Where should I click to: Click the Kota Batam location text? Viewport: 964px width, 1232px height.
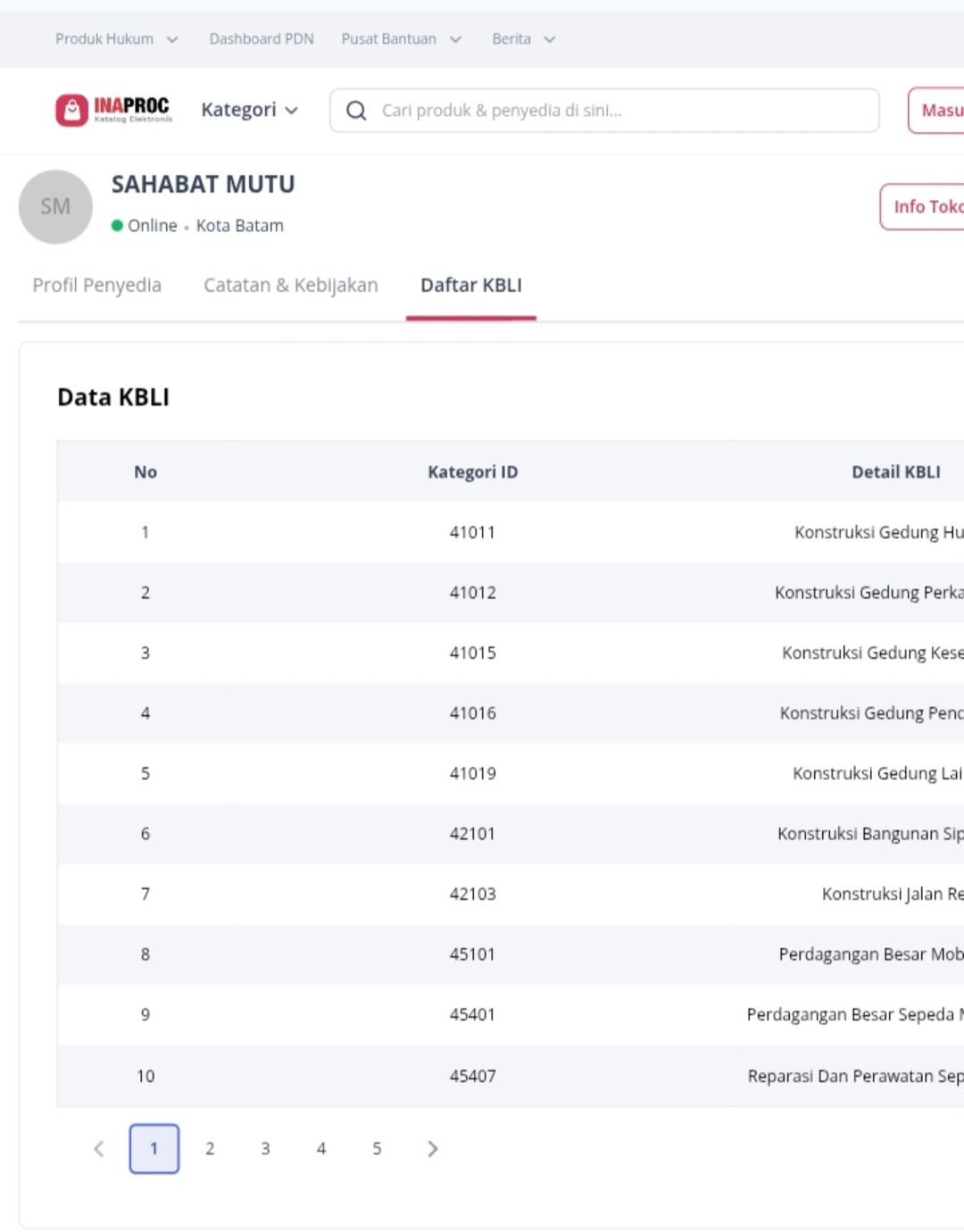pos(240,226)
